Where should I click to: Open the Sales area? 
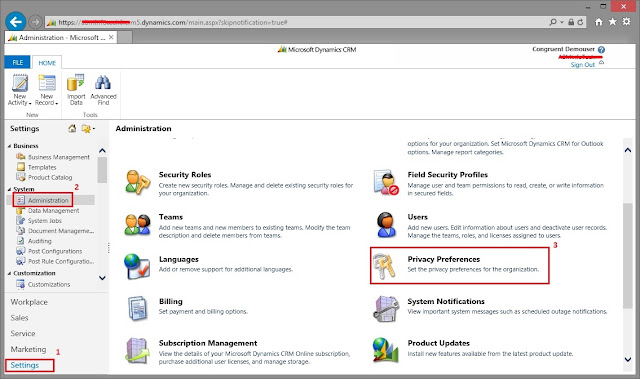pos(19,318)
